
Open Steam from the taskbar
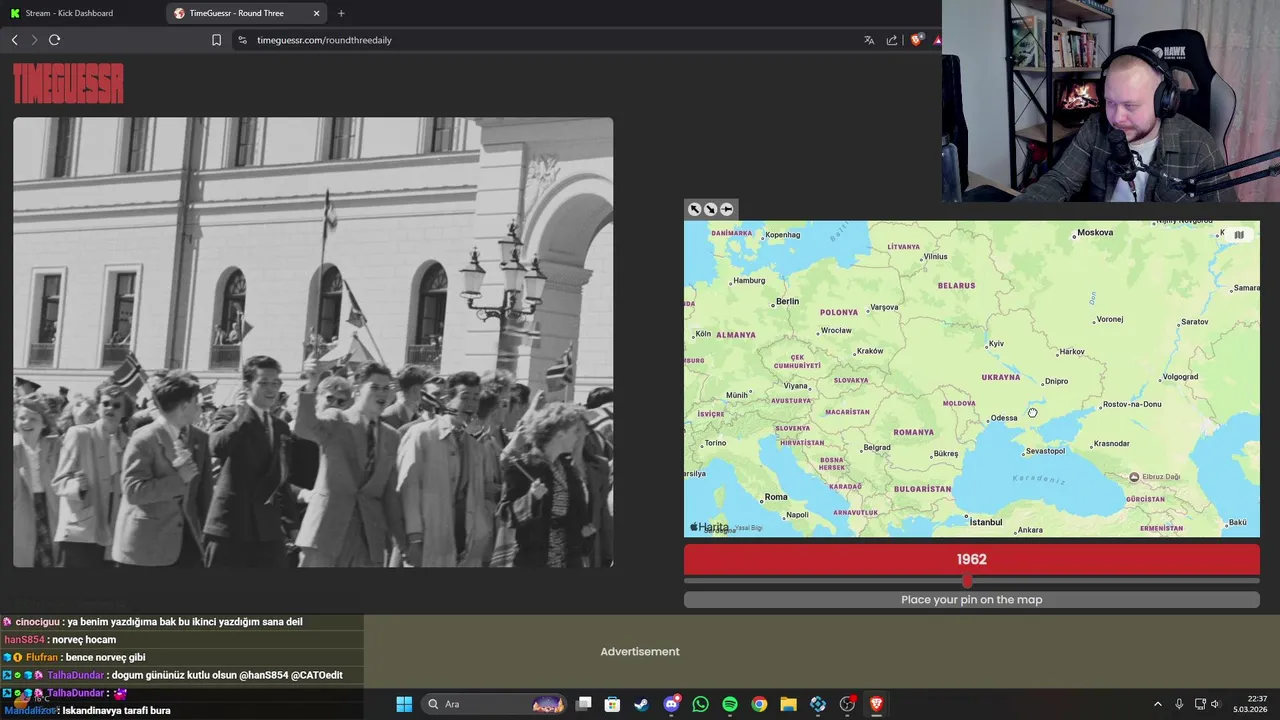pyautogui.click(x=641, y=704)
